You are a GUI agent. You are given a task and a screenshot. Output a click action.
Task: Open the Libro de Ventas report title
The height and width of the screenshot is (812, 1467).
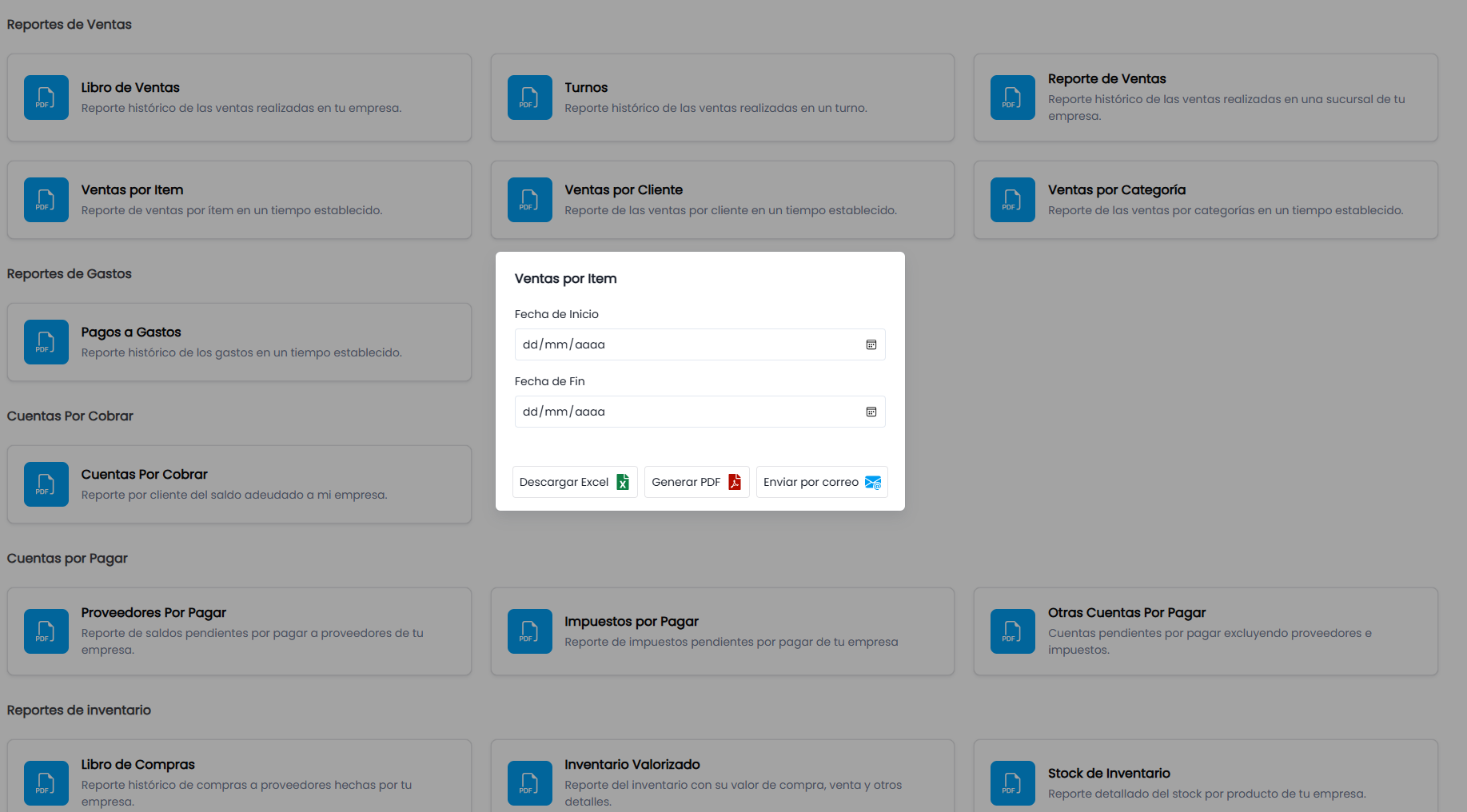point(130,88)
